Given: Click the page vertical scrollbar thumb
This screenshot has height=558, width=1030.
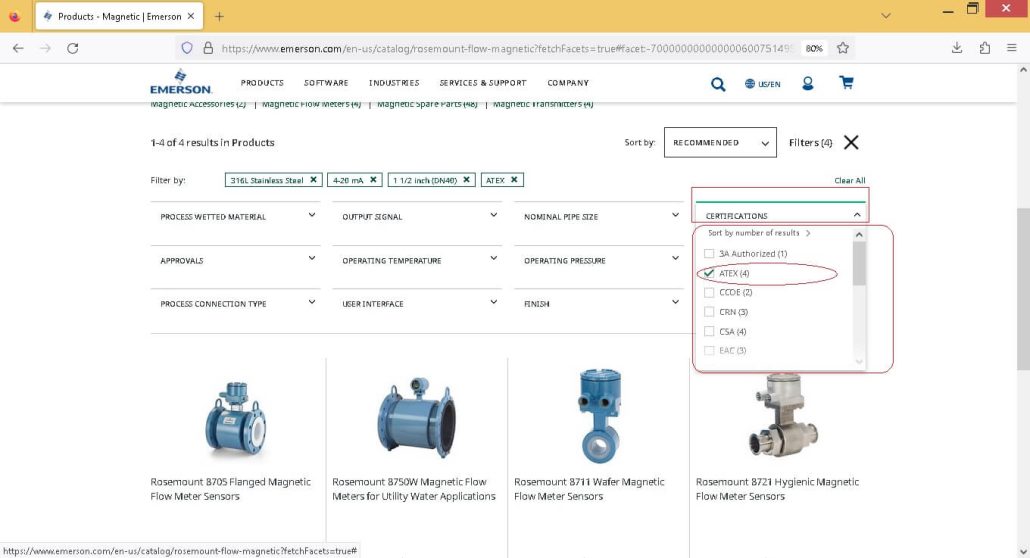Looking at the screenshot, I should 1023,289.
